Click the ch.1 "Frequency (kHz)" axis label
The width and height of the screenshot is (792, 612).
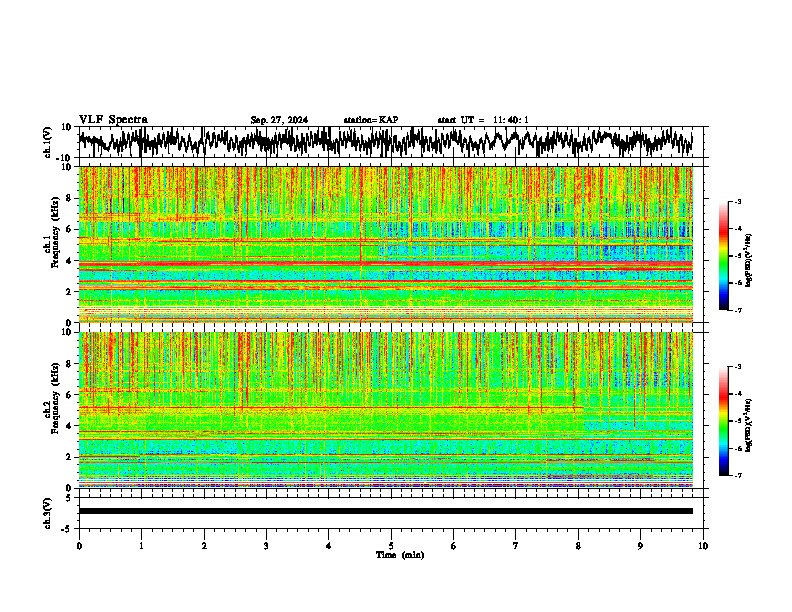(55, 233)
